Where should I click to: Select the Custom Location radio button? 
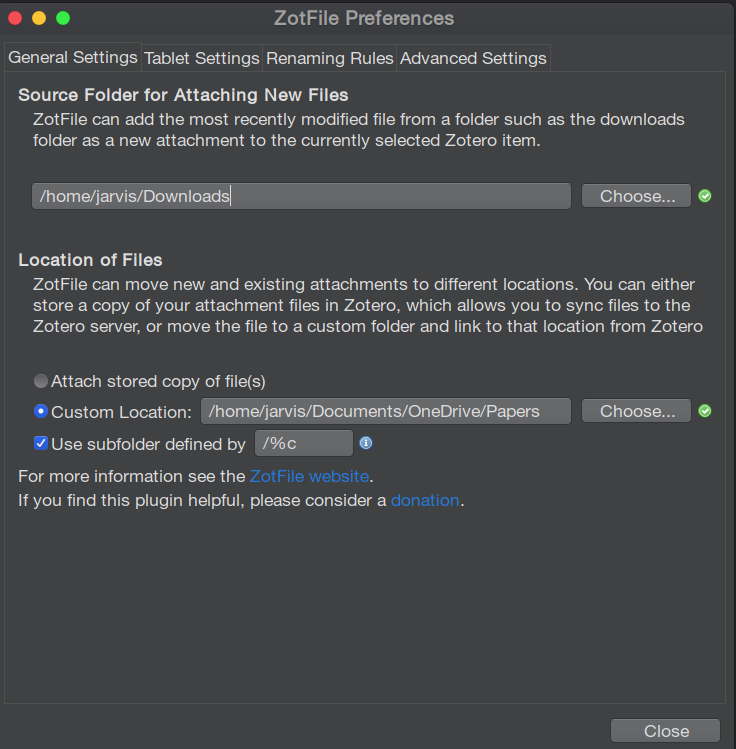pos(41,411)
